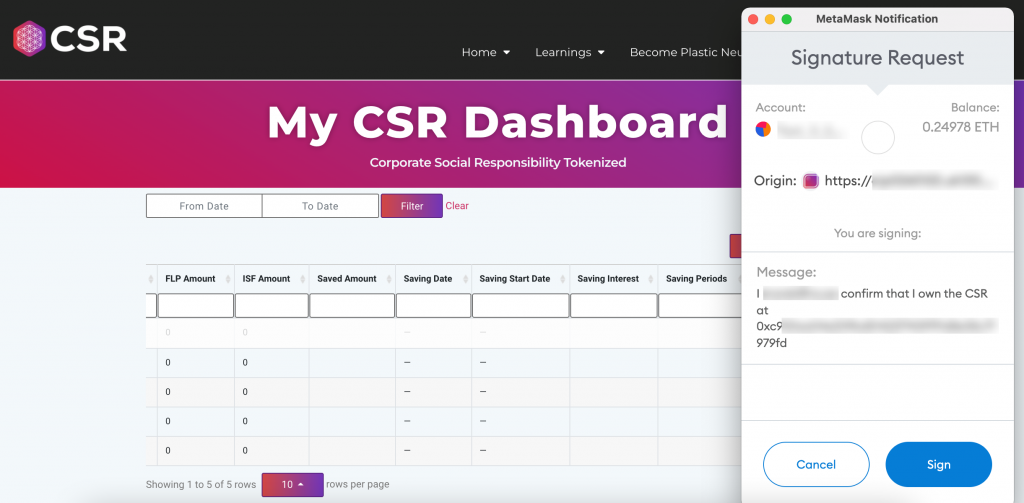
Task: Open Become Plastic Neutral menu item
Action: pyautogui.click(x=685, y=52)
